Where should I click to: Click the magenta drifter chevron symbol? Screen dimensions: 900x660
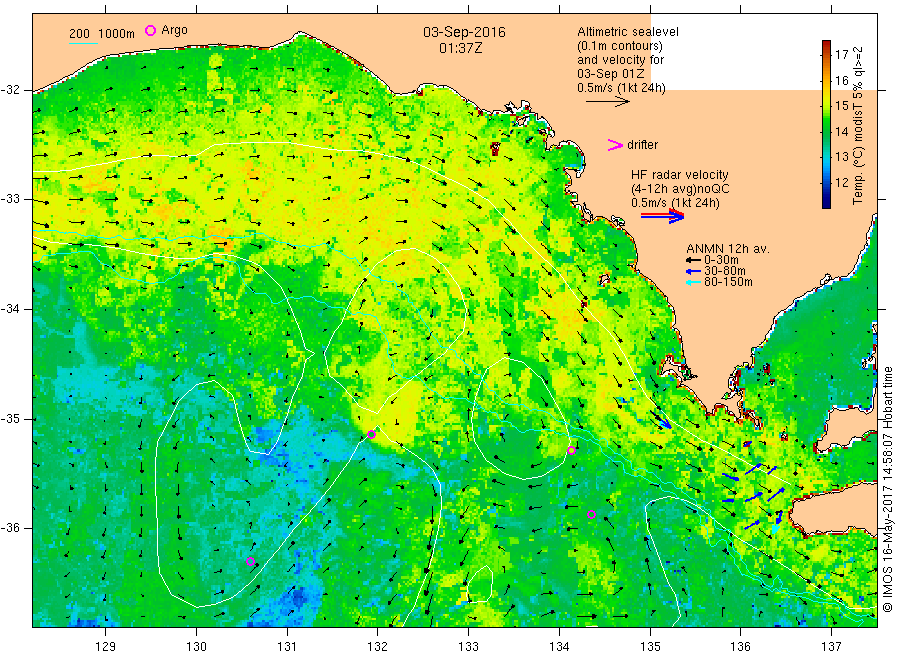tap(615, 145)
